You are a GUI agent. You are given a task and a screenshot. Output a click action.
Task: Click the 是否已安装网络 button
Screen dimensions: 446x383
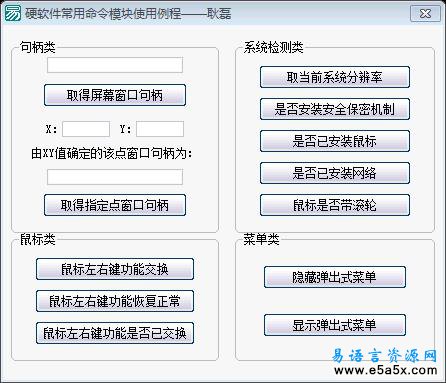pyautogui.click(x=335, y=173)
